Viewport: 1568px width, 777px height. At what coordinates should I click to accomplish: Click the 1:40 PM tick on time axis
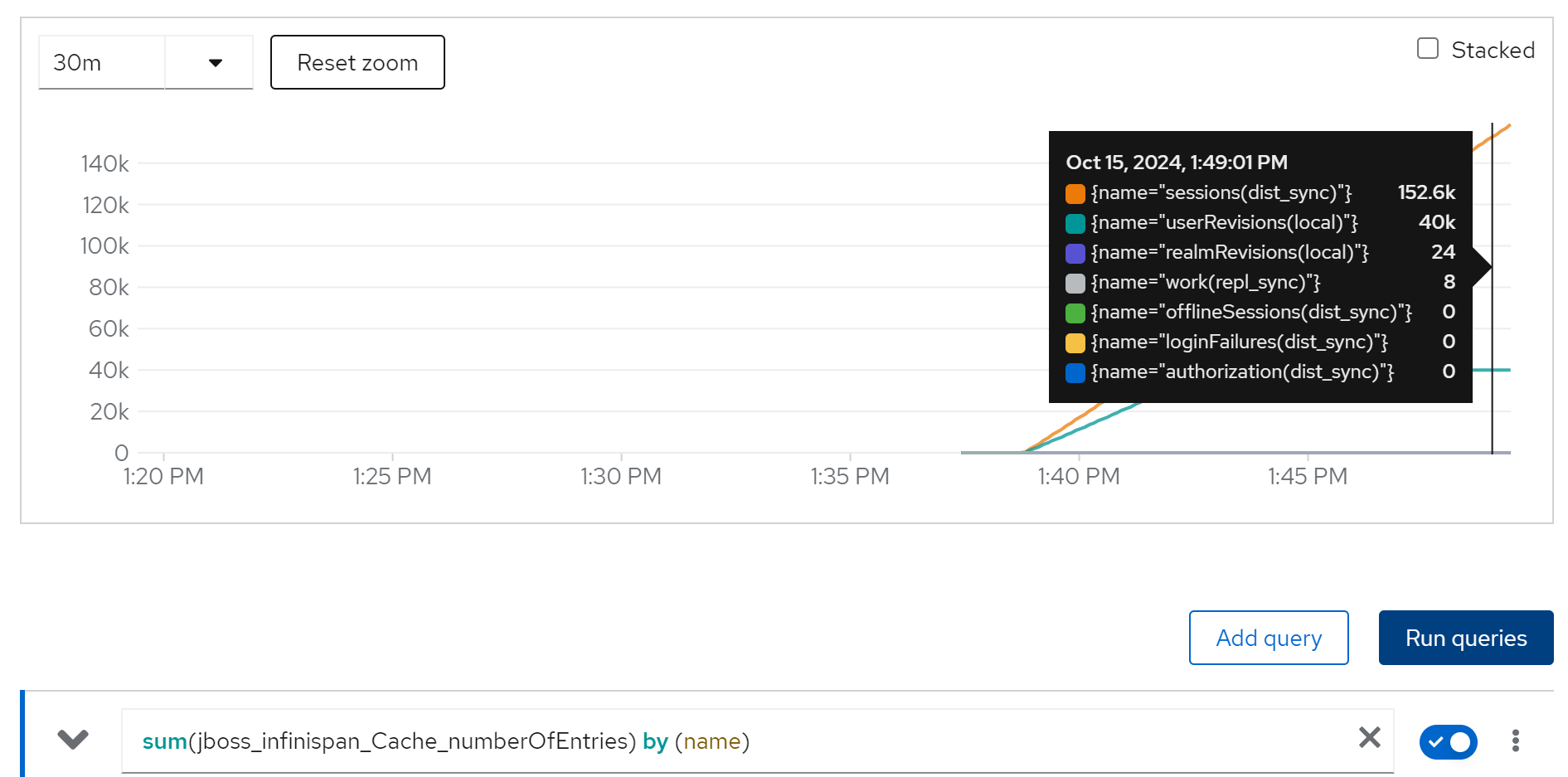click(1078, 476)
